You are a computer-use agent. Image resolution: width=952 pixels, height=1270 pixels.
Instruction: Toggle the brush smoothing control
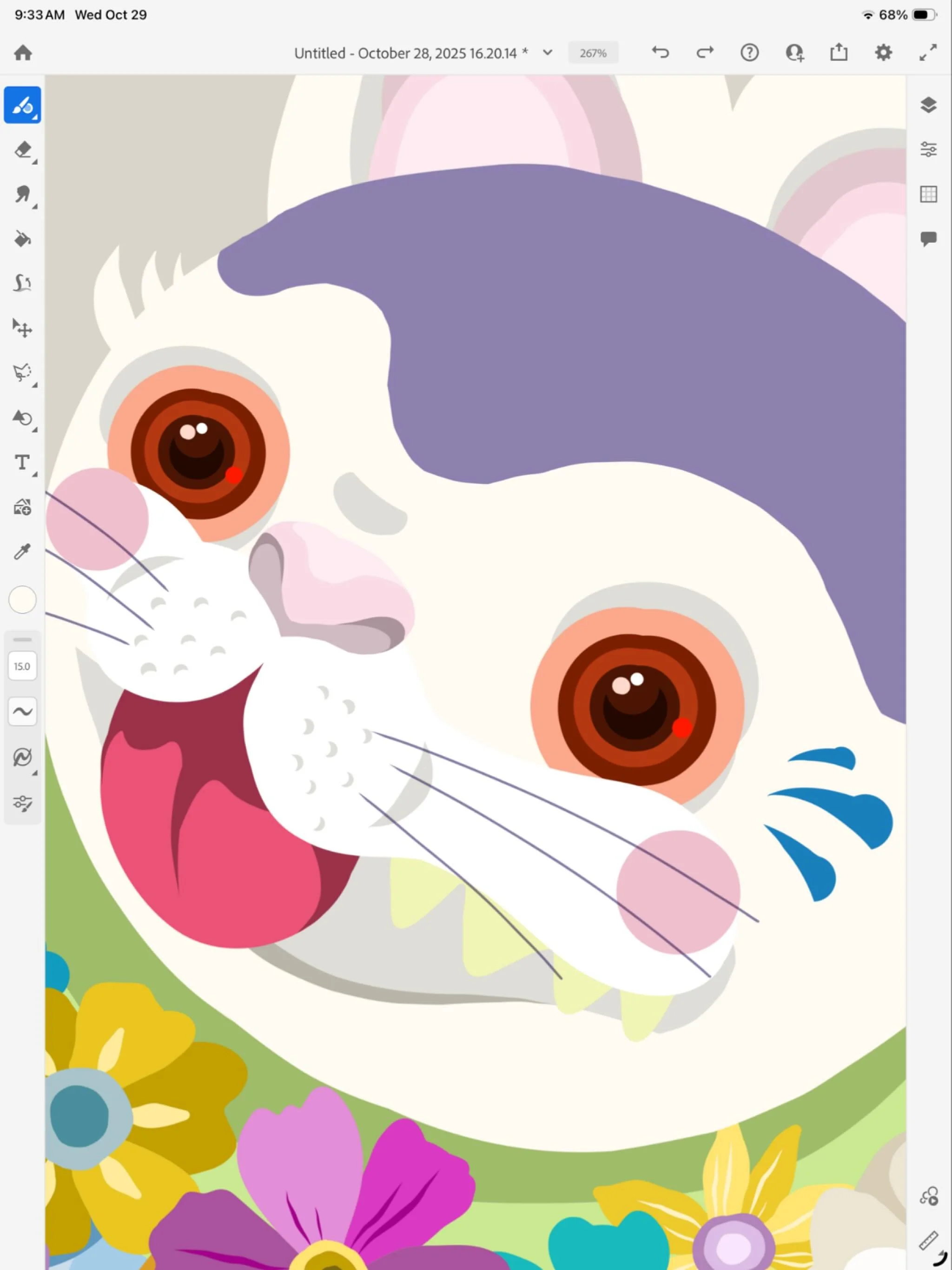[x=22, y=711]
